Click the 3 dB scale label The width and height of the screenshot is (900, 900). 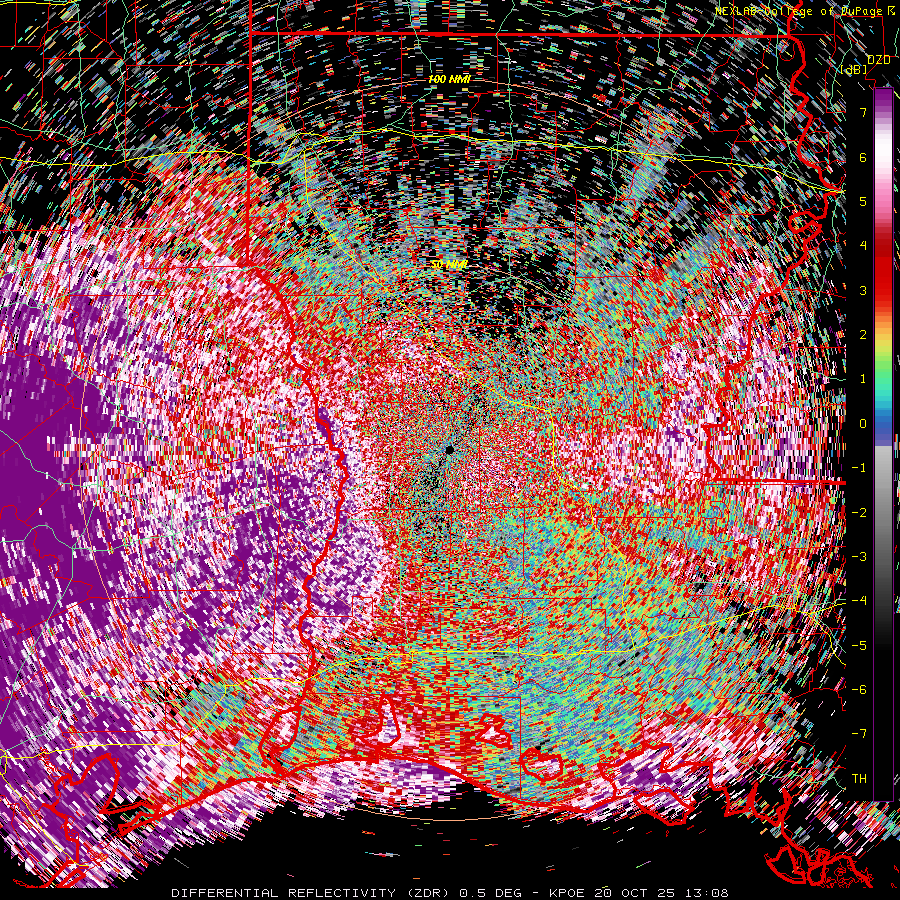tap(863, 290)
